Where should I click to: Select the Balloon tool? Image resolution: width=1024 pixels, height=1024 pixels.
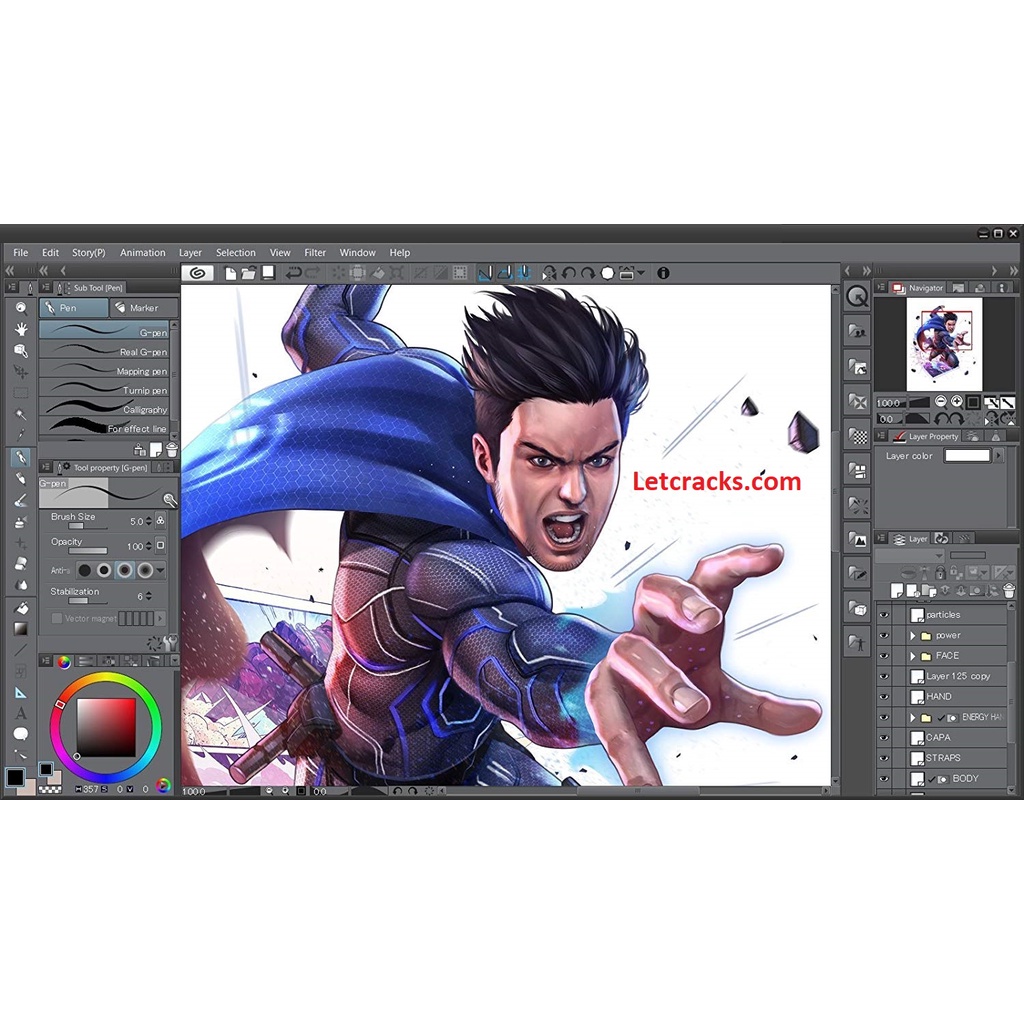(20, 734)
